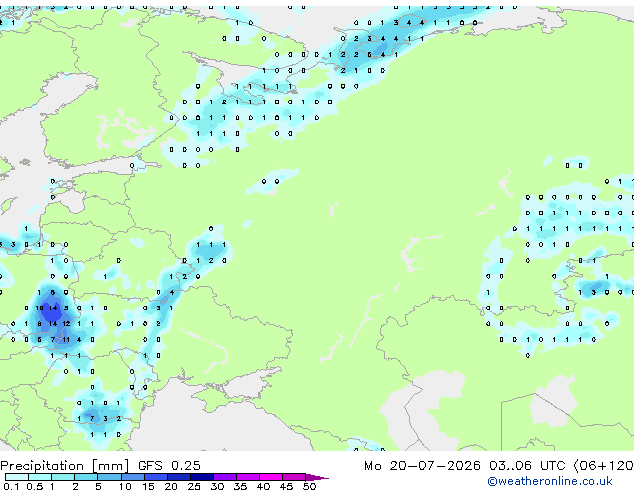Click the 'Precipitation [mm]' title text
This screenshot has width=634, height=490.
[65, 466]
